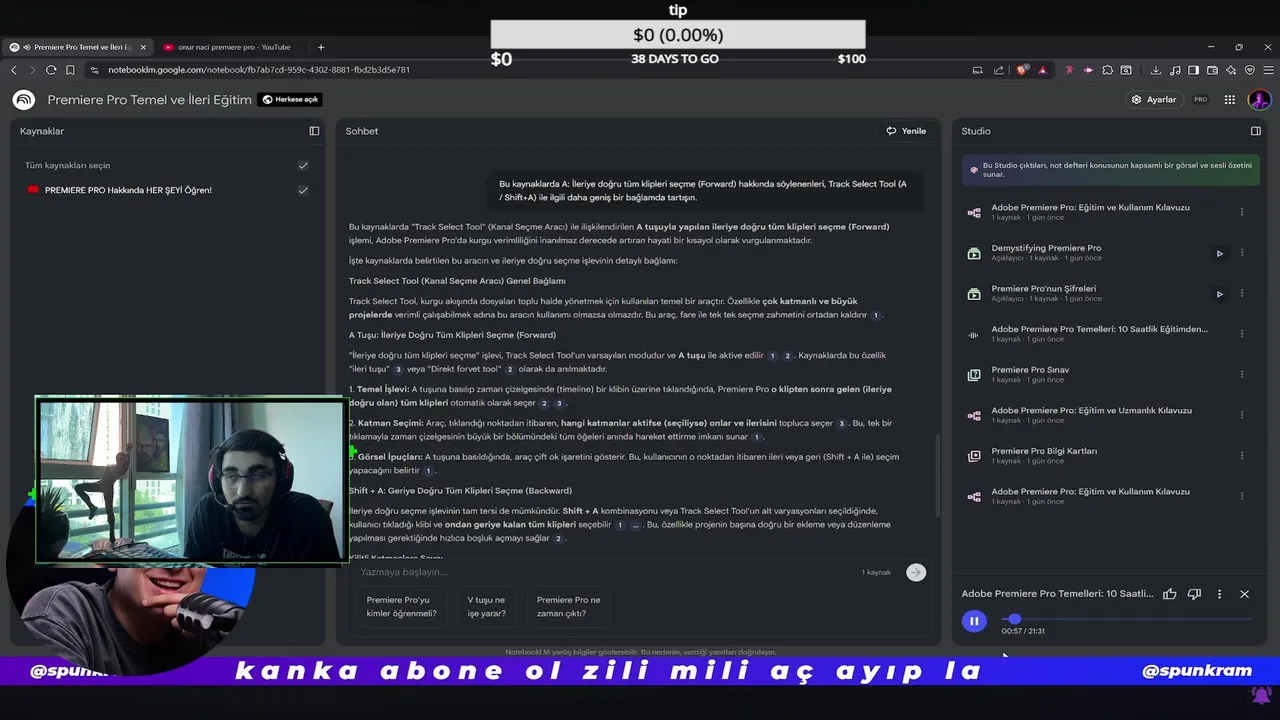Open the browser extensions puzzle icon
This screenshot has width=1280, height=720.
point(1107,70)
